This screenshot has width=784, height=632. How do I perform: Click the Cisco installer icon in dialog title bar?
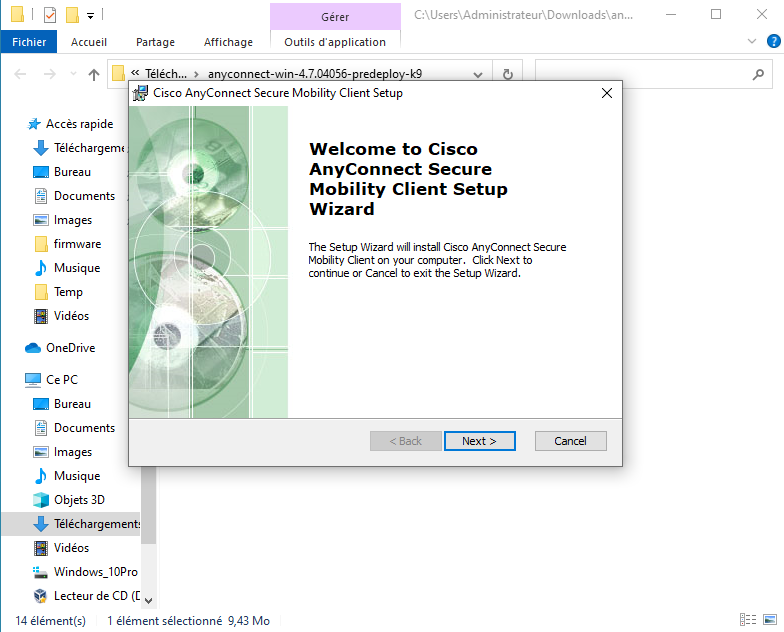click(x=141, y=93)
